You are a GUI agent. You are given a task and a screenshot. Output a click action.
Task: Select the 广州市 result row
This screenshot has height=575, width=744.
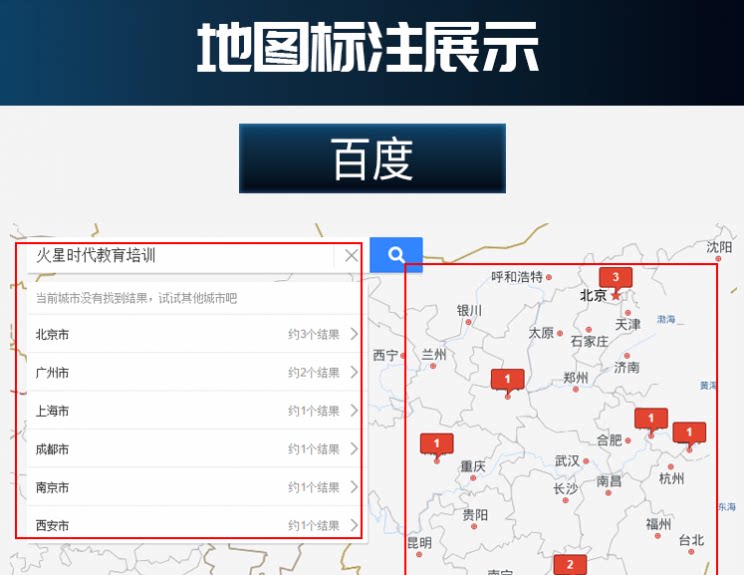point(195,372)
